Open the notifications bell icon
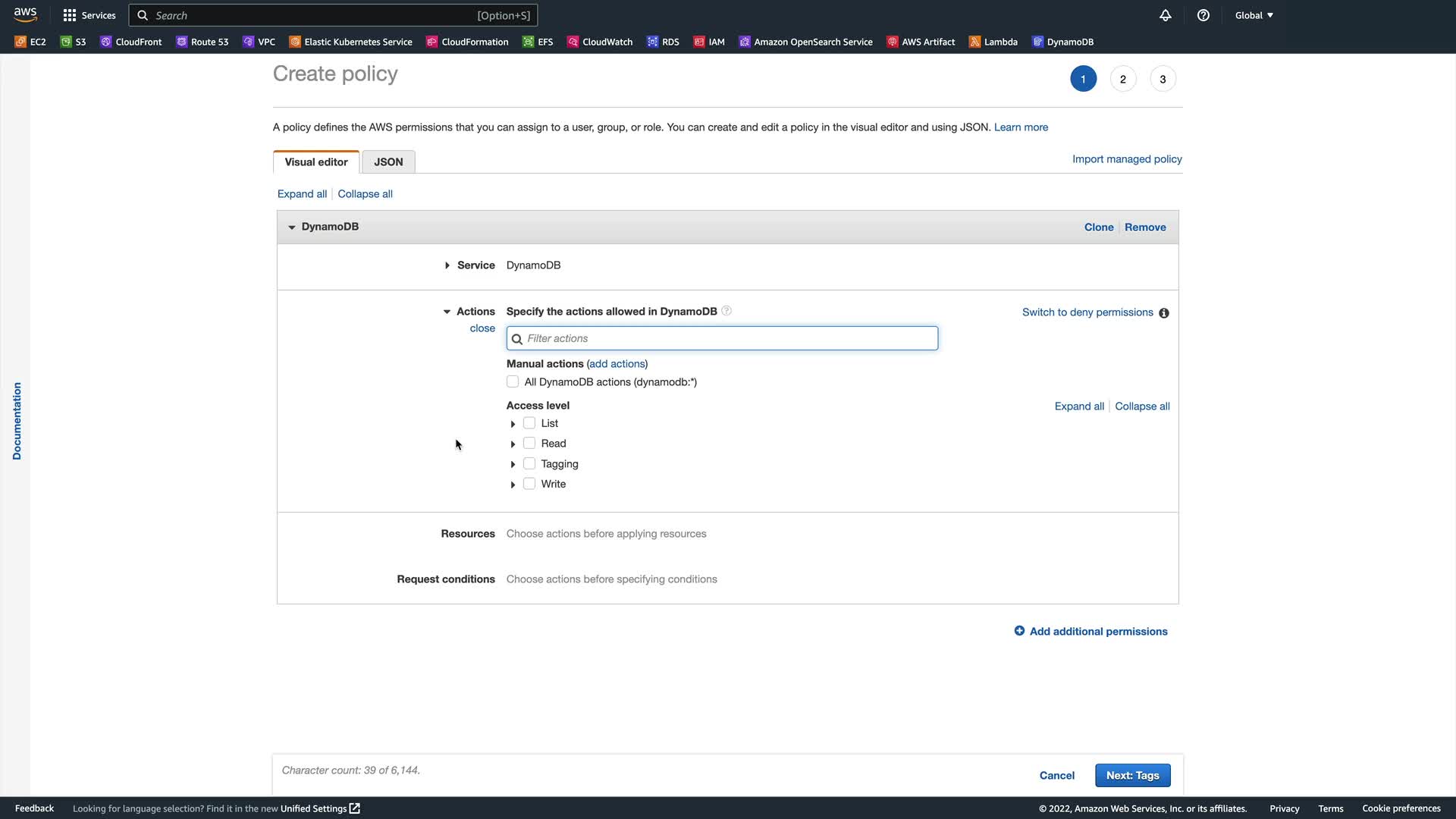Viewport: 1456px width, 819px height. (x=1166, y=15)
